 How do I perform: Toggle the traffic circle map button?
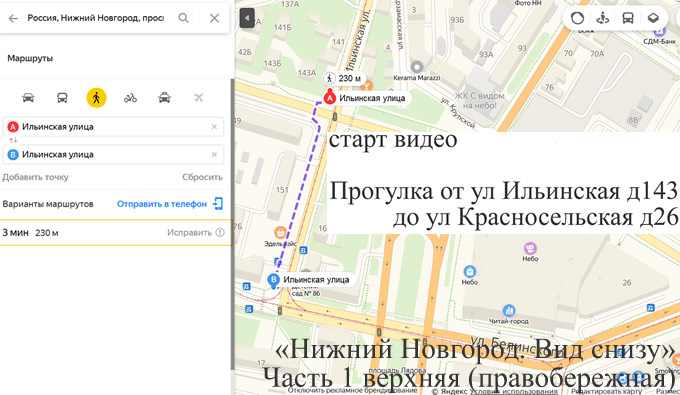[577, 18]
